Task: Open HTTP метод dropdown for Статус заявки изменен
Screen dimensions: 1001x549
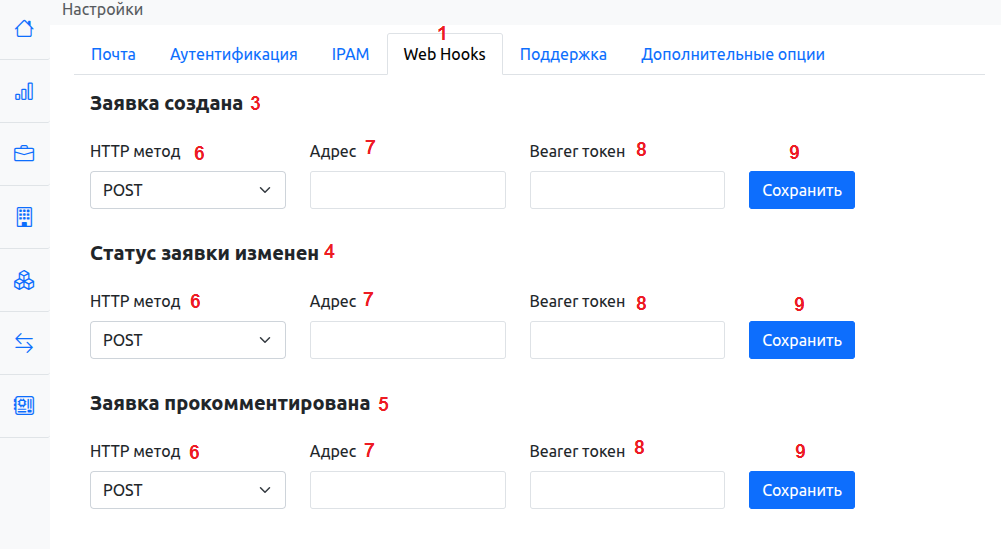Action: 188,340
